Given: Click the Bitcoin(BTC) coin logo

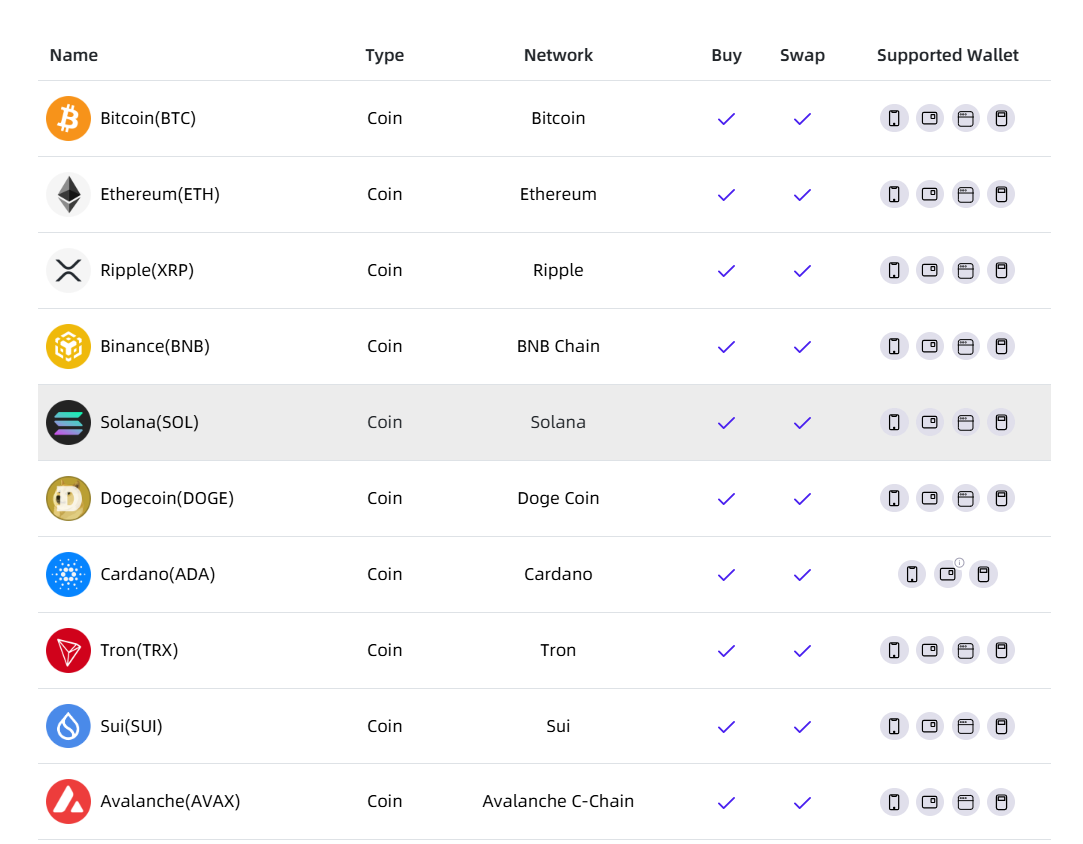Looking at the screenshot, I should tap(68, 118).
